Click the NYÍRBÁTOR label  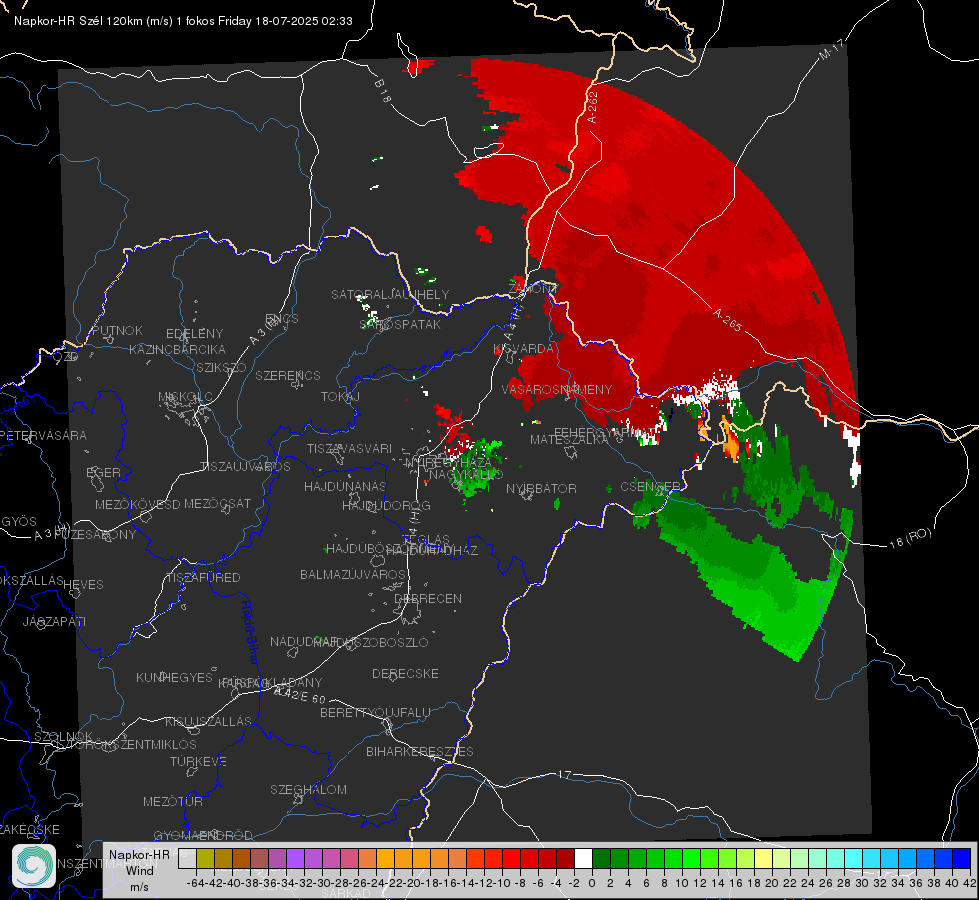coord(541,488)
